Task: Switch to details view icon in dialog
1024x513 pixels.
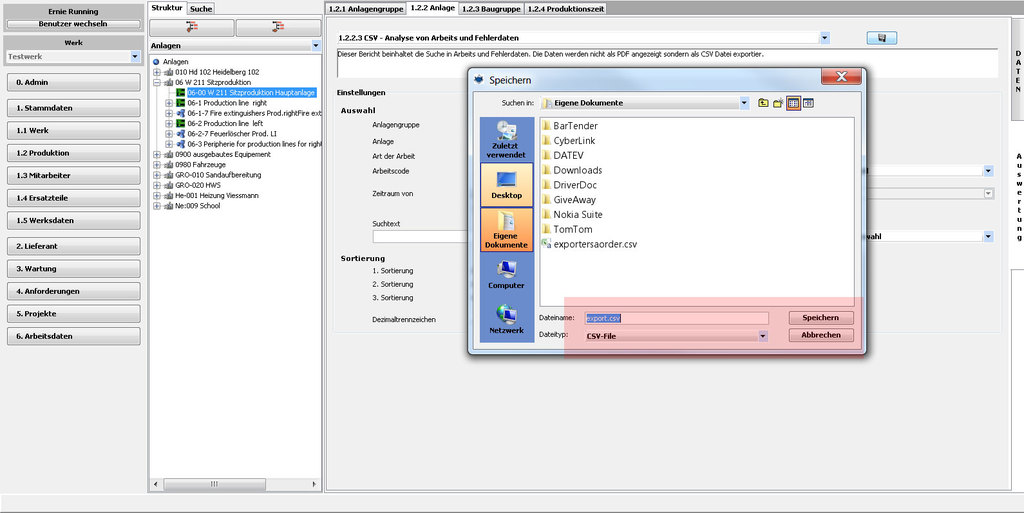Action: 808,103
